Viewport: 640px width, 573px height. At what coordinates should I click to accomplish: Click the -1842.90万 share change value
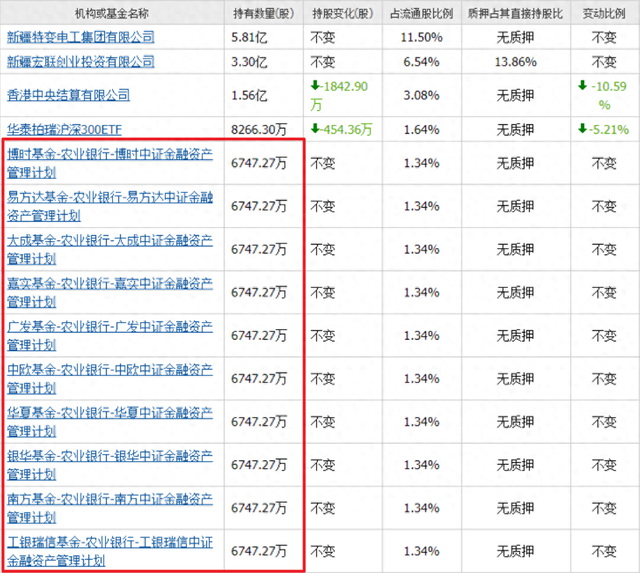[339, 96]
